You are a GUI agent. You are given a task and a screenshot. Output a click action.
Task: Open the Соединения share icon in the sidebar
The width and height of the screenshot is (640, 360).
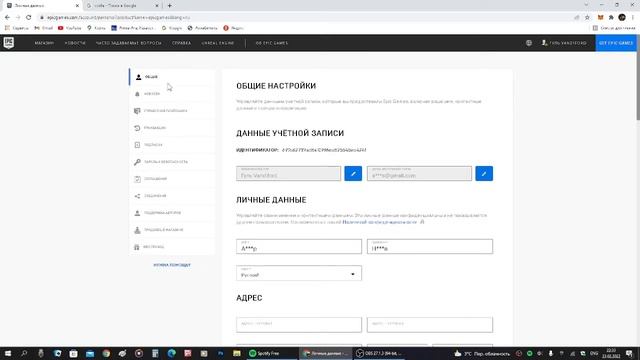(x=137, y=196)
